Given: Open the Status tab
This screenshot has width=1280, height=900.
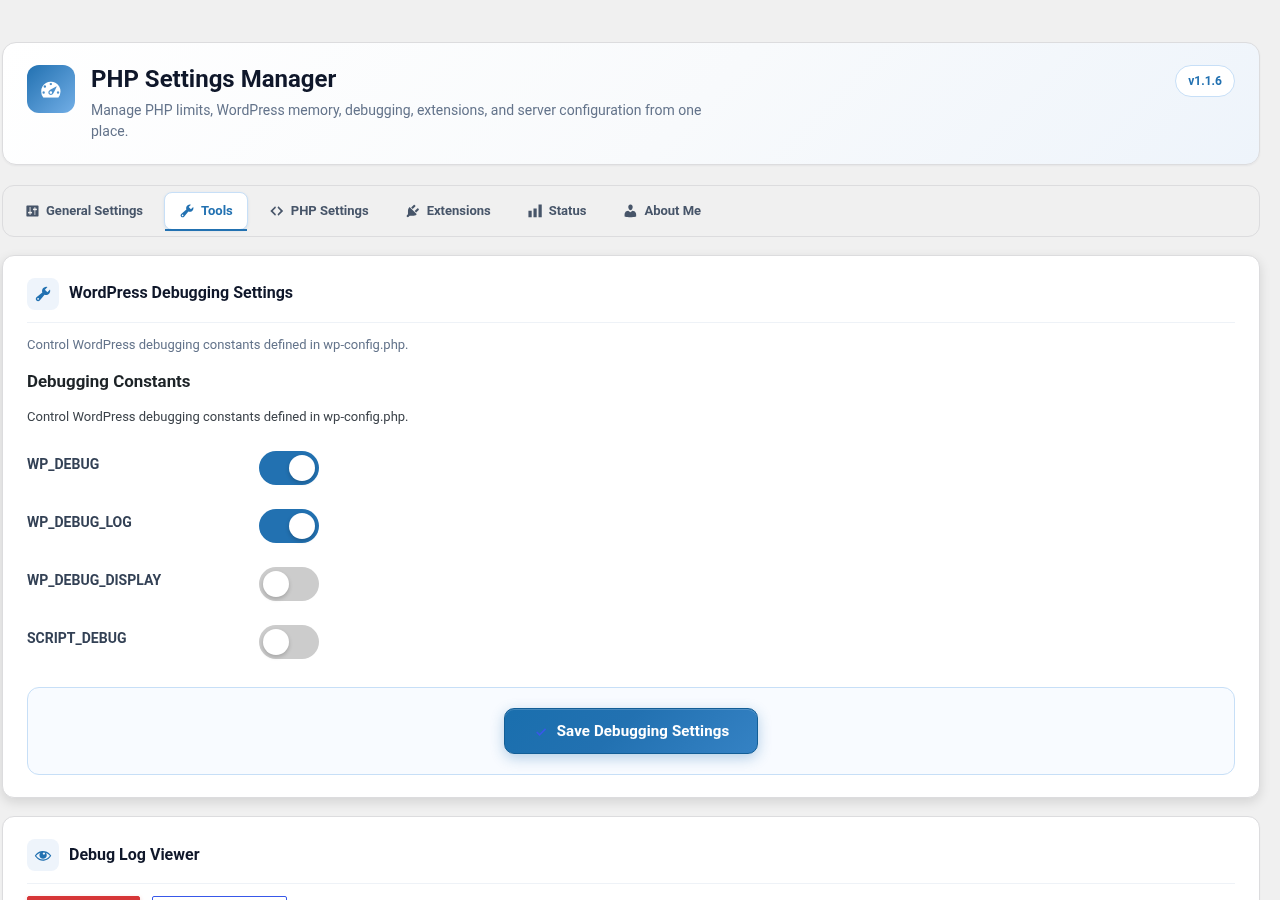Looking at the screenshot, I should [x=557, y=211].
